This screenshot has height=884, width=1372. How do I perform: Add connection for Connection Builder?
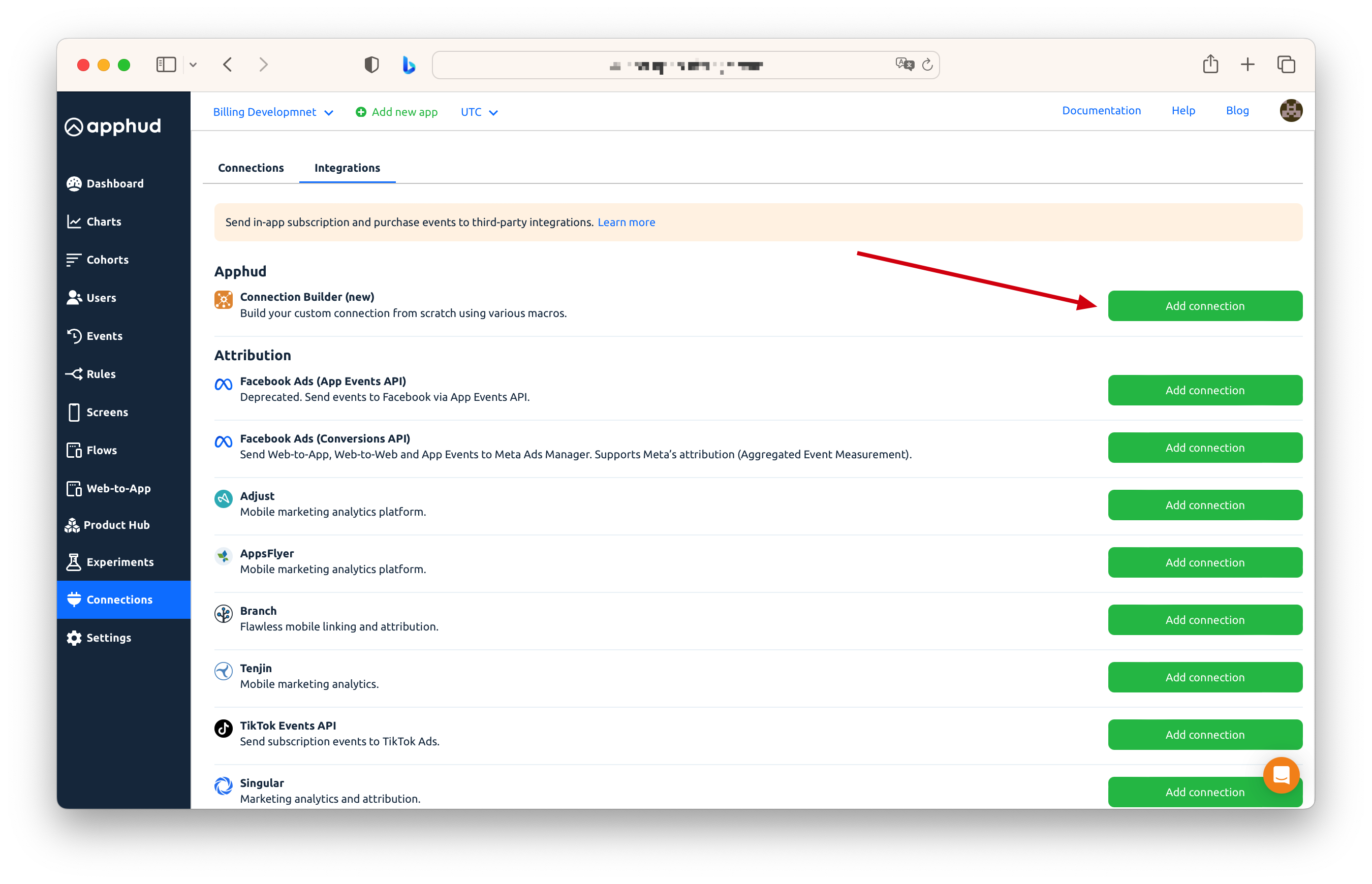[x=1204, y=306]
